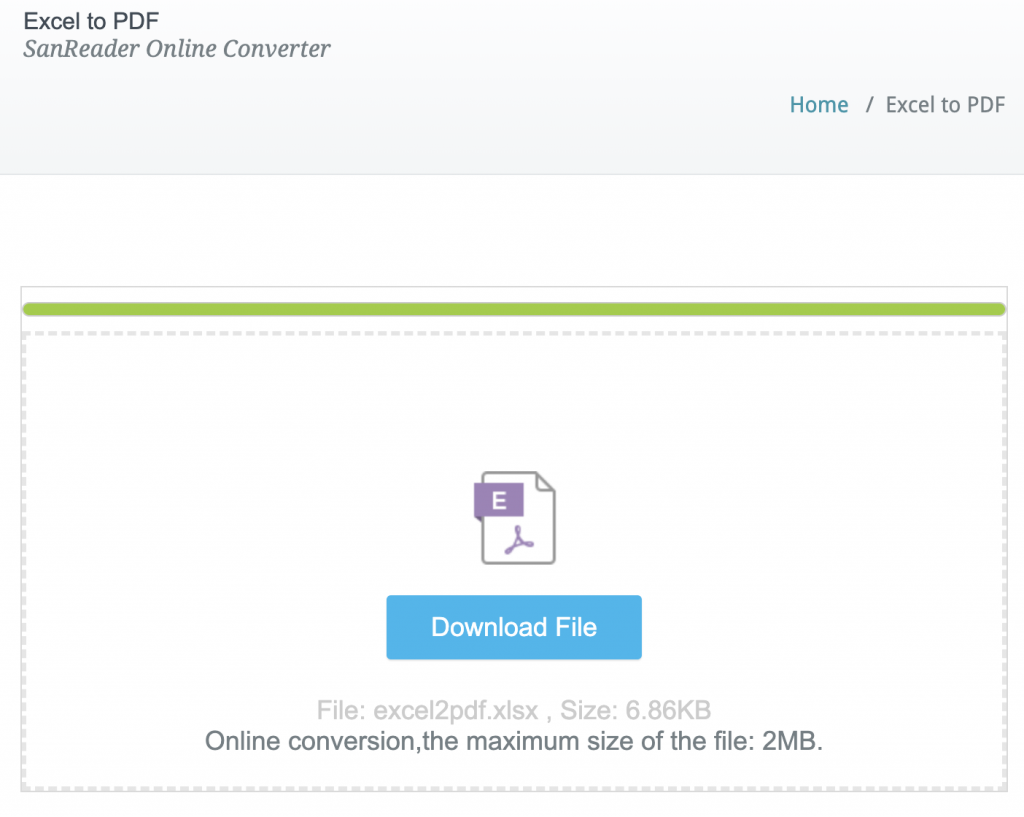
Task: Click the maximum size 2MB notice text
Action: pos(513,741)
